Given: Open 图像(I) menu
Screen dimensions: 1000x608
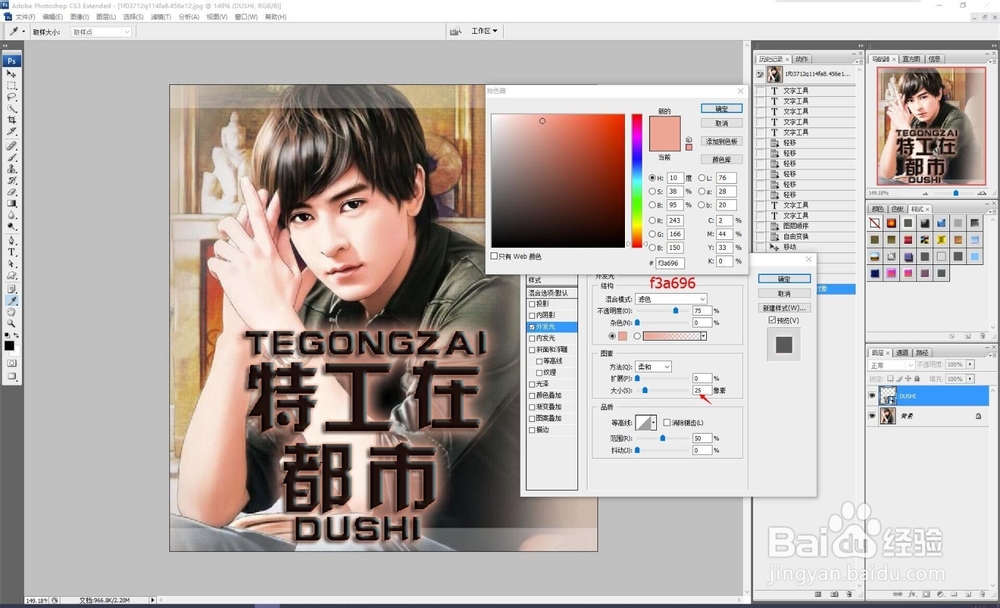Looking at the screenshot, I should click(x=79, y=17).
